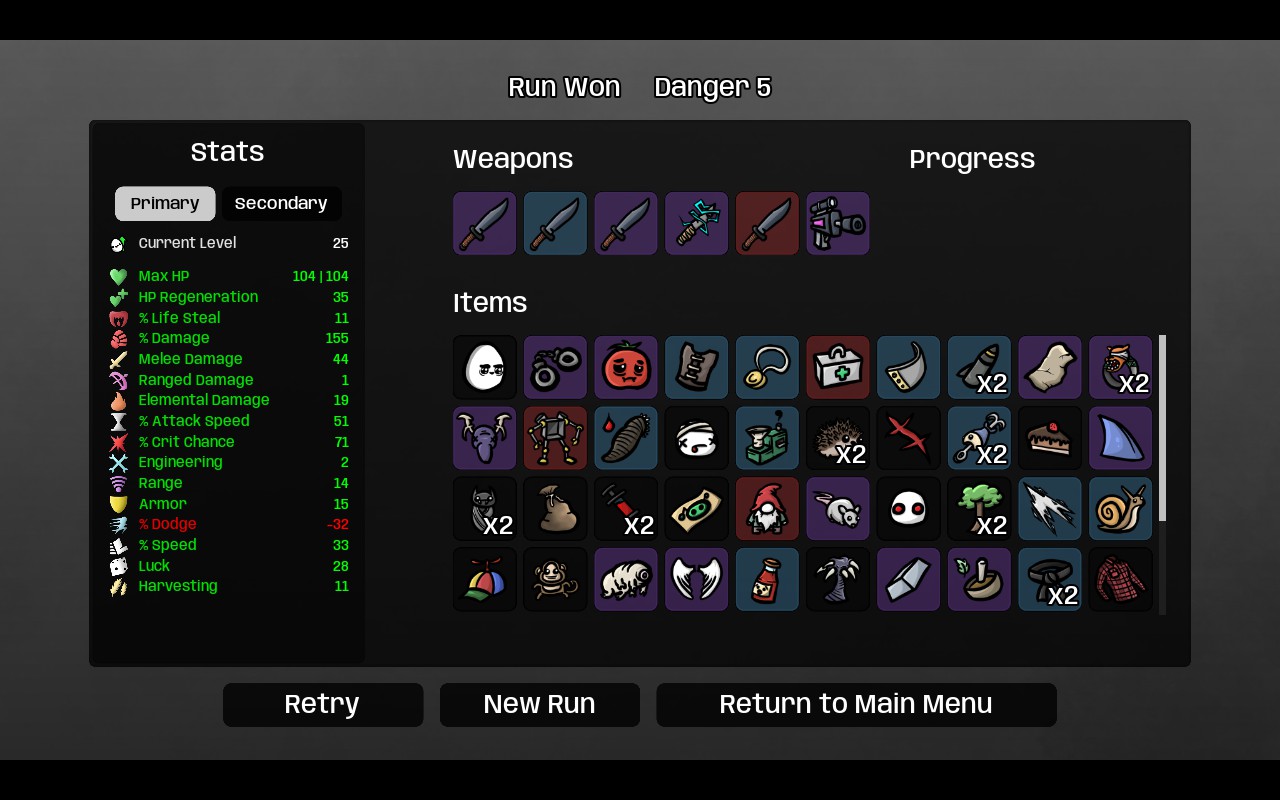Click the items list scrollbar
The height and width of the screenshot is (800, 1280).
pos(1163,428)
